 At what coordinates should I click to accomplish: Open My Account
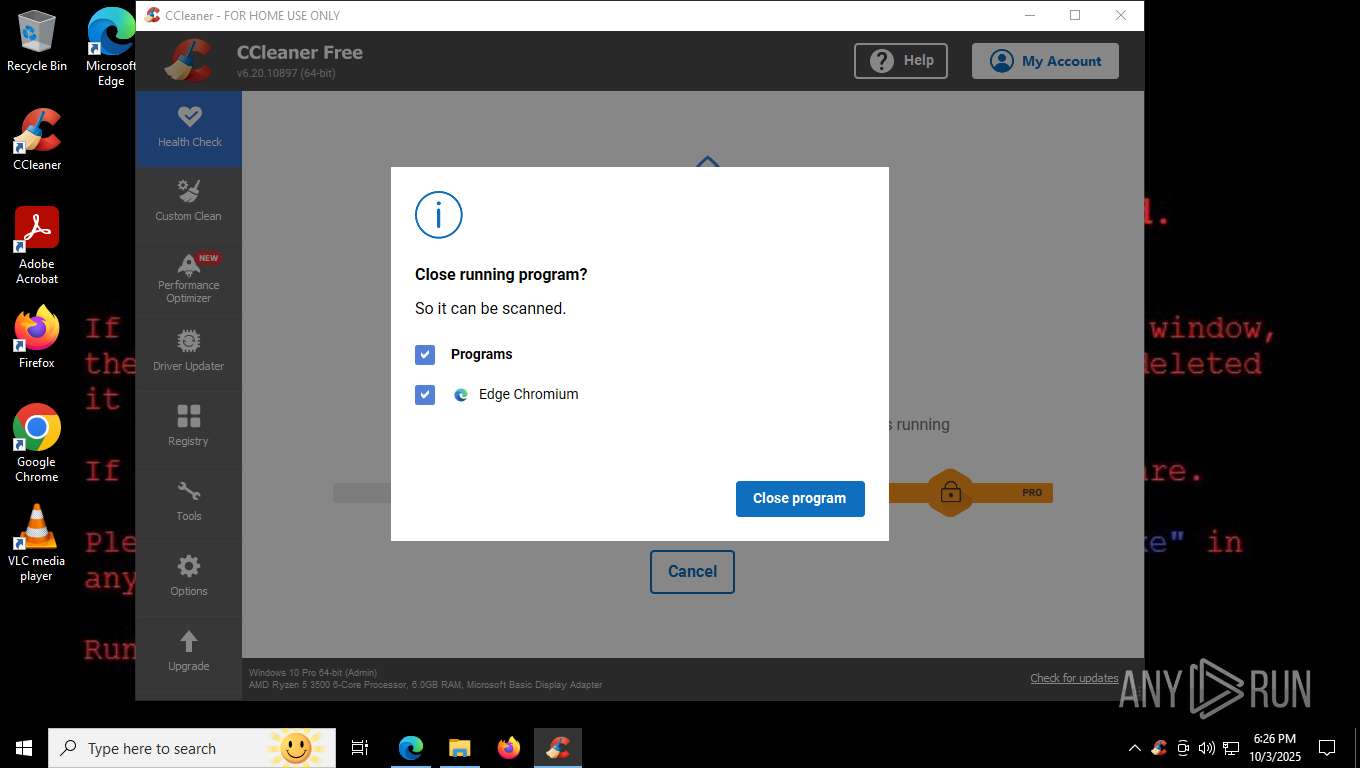coord(1045,61)
